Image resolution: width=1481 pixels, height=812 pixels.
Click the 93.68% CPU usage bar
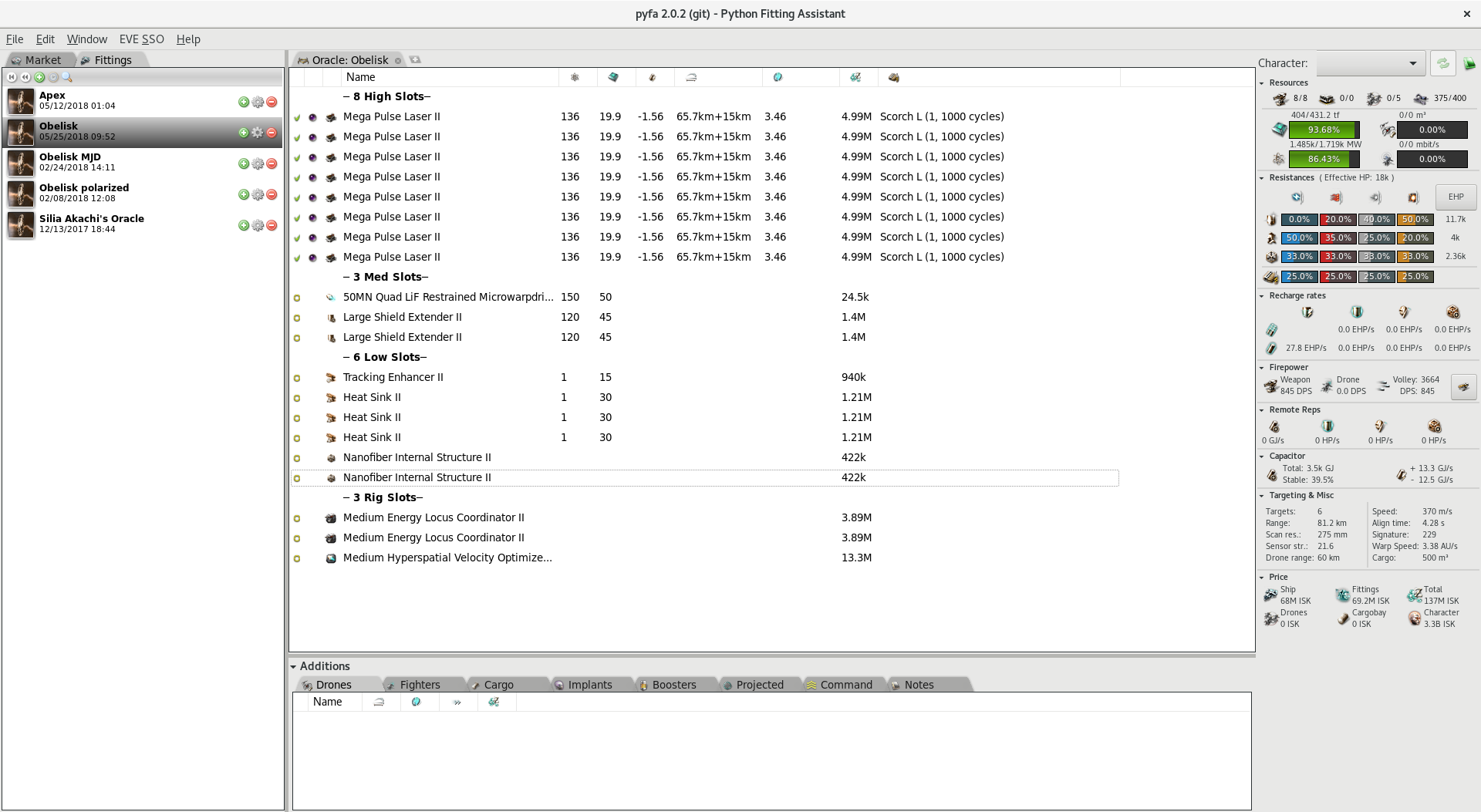click(1324, 130)
